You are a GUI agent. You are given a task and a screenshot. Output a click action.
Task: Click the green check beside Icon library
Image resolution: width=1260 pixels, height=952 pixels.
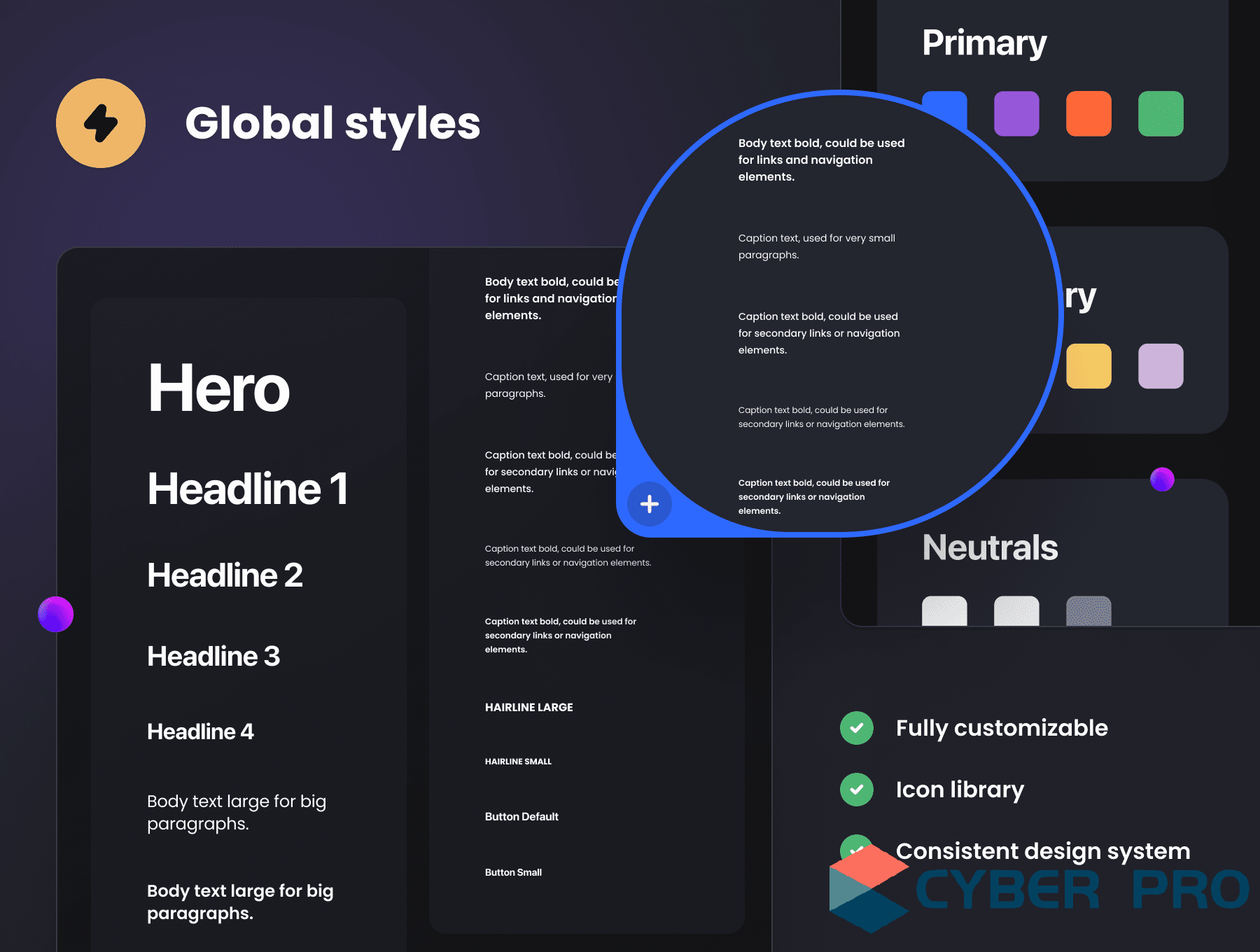click(x=857, y=790)
